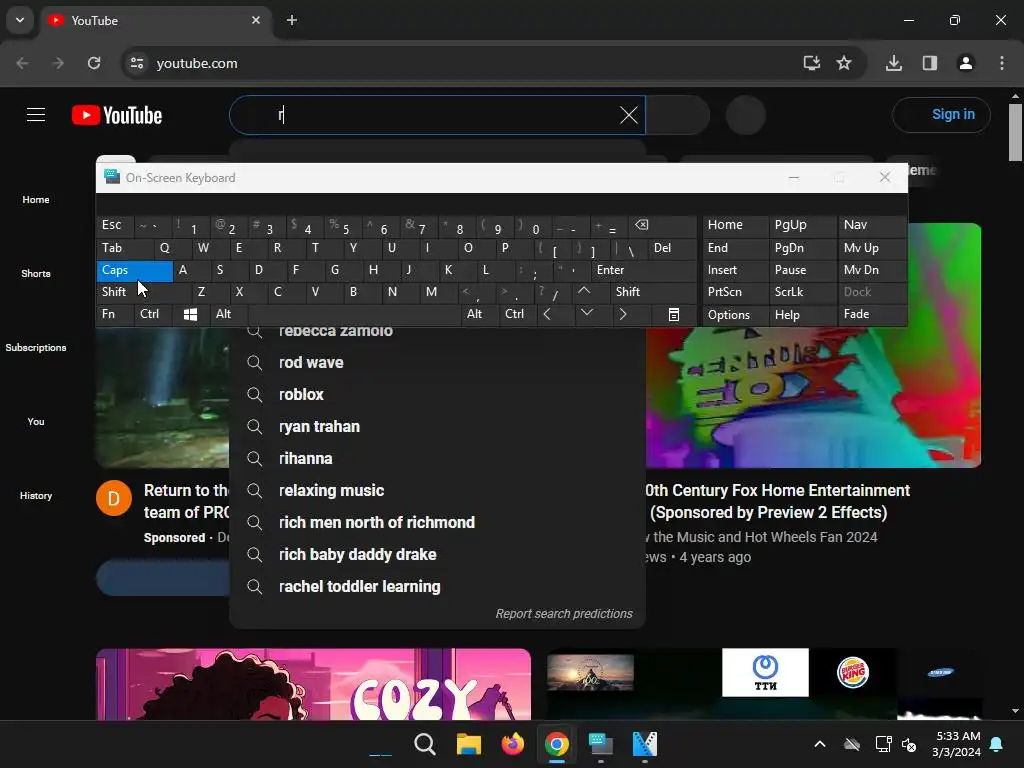Toggle the Fn key
The image size is (1024, 768).
[115, 314]
